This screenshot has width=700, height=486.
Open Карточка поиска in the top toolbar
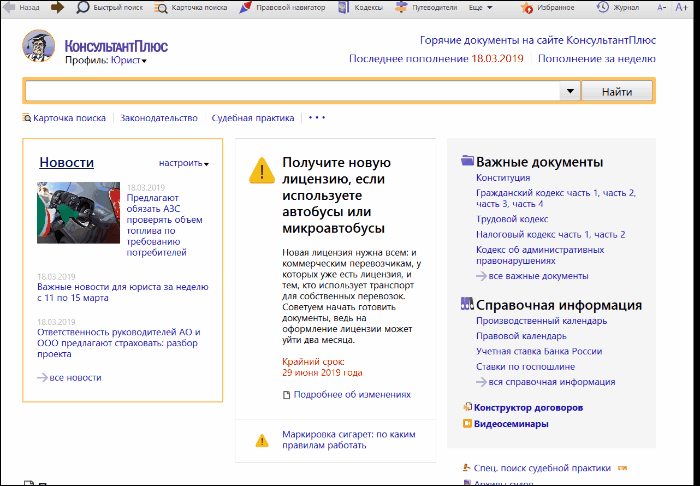(191, 8)
